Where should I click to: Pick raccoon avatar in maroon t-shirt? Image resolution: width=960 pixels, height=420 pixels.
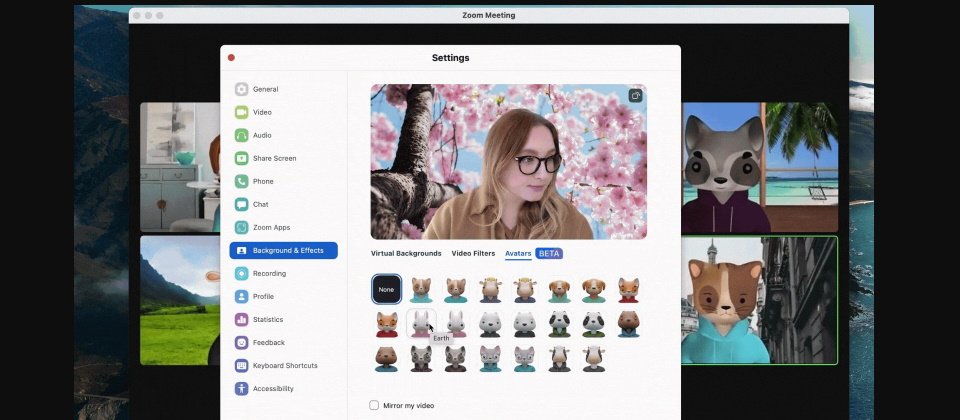[x=456, y=359]
